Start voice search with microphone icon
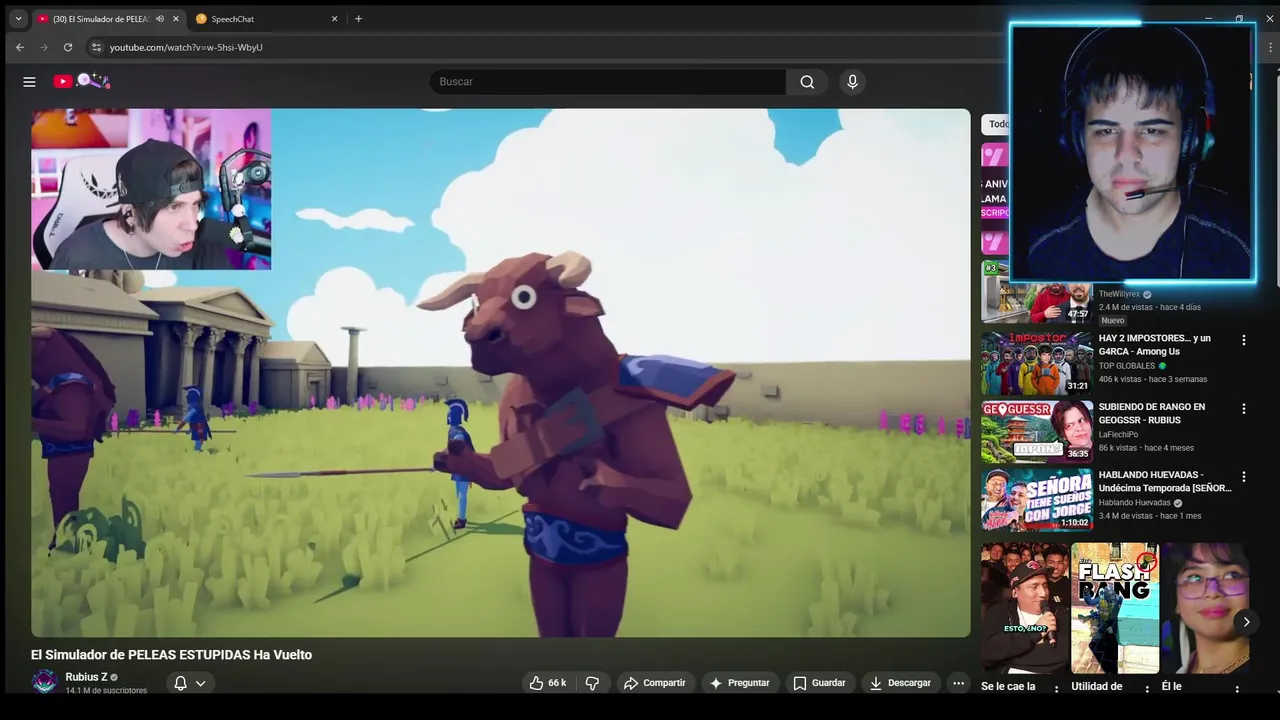The width and height of the screenshot is (1280, 720). (852, 82)
